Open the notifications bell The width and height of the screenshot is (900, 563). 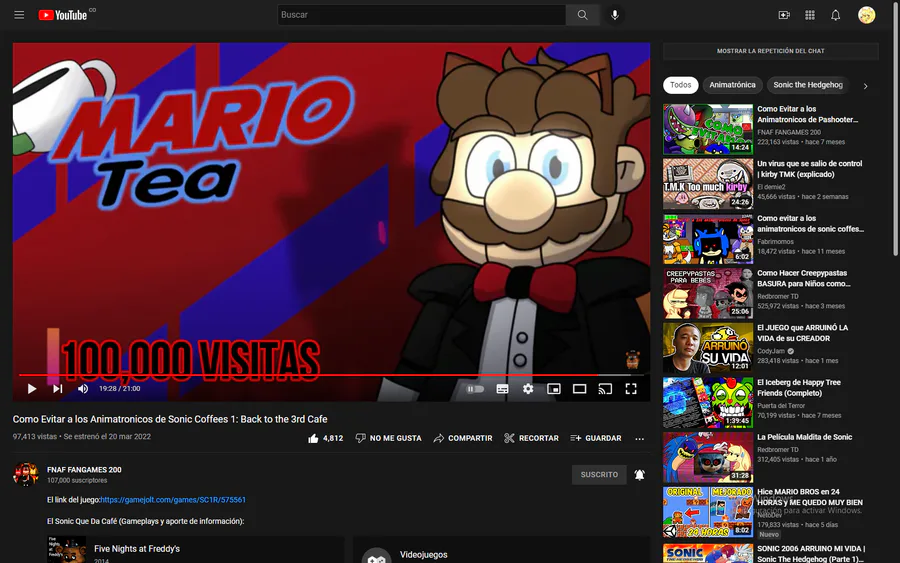coord(836,15)
